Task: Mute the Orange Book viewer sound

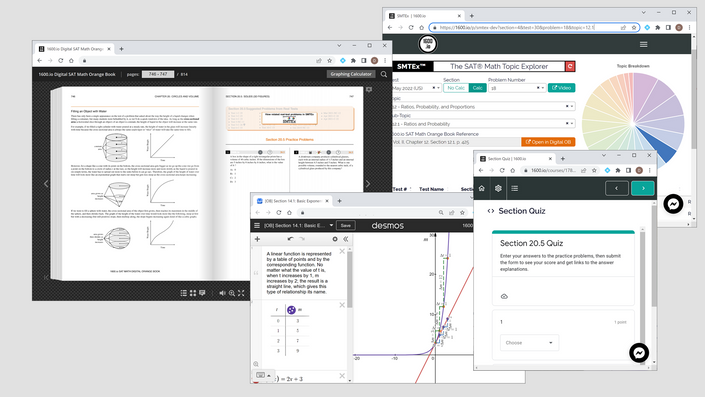Action: coord(222,293)
